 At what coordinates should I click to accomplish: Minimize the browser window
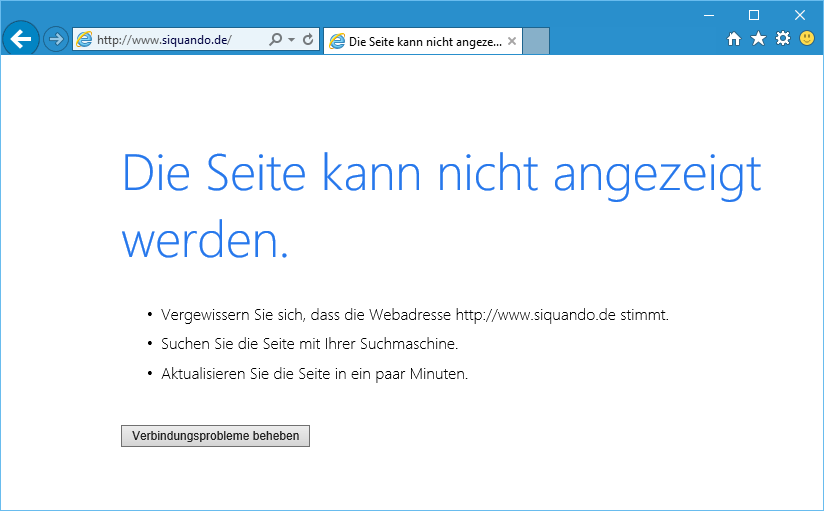[709, 15]
